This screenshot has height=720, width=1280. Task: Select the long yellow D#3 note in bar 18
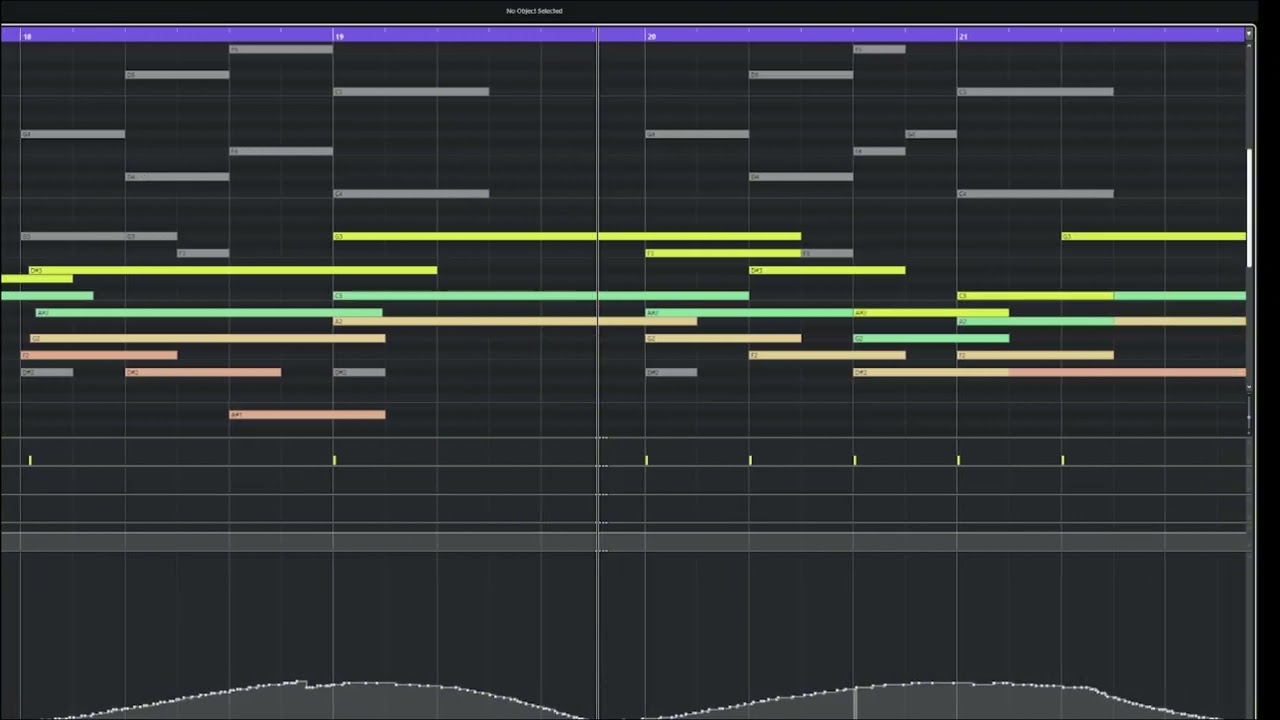tap(233, 270)
